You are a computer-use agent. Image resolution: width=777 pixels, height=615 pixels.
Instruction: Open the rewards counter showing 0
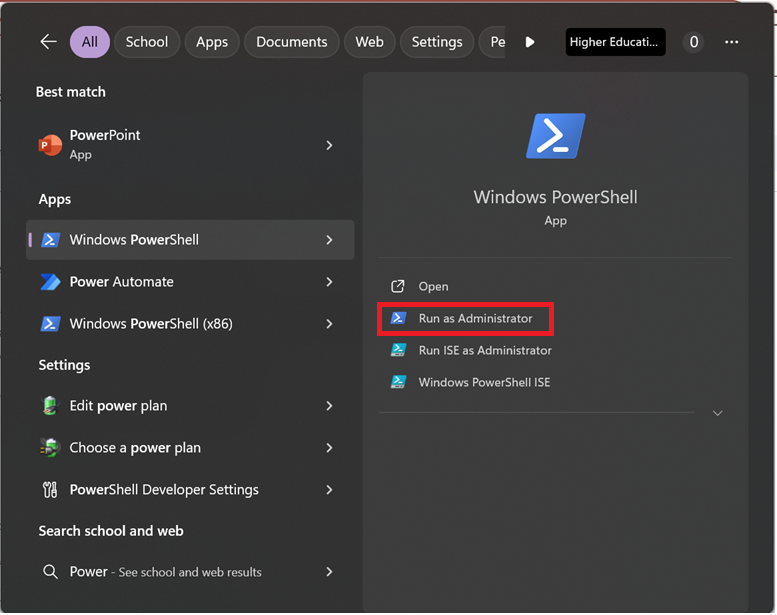click(693, 42)
